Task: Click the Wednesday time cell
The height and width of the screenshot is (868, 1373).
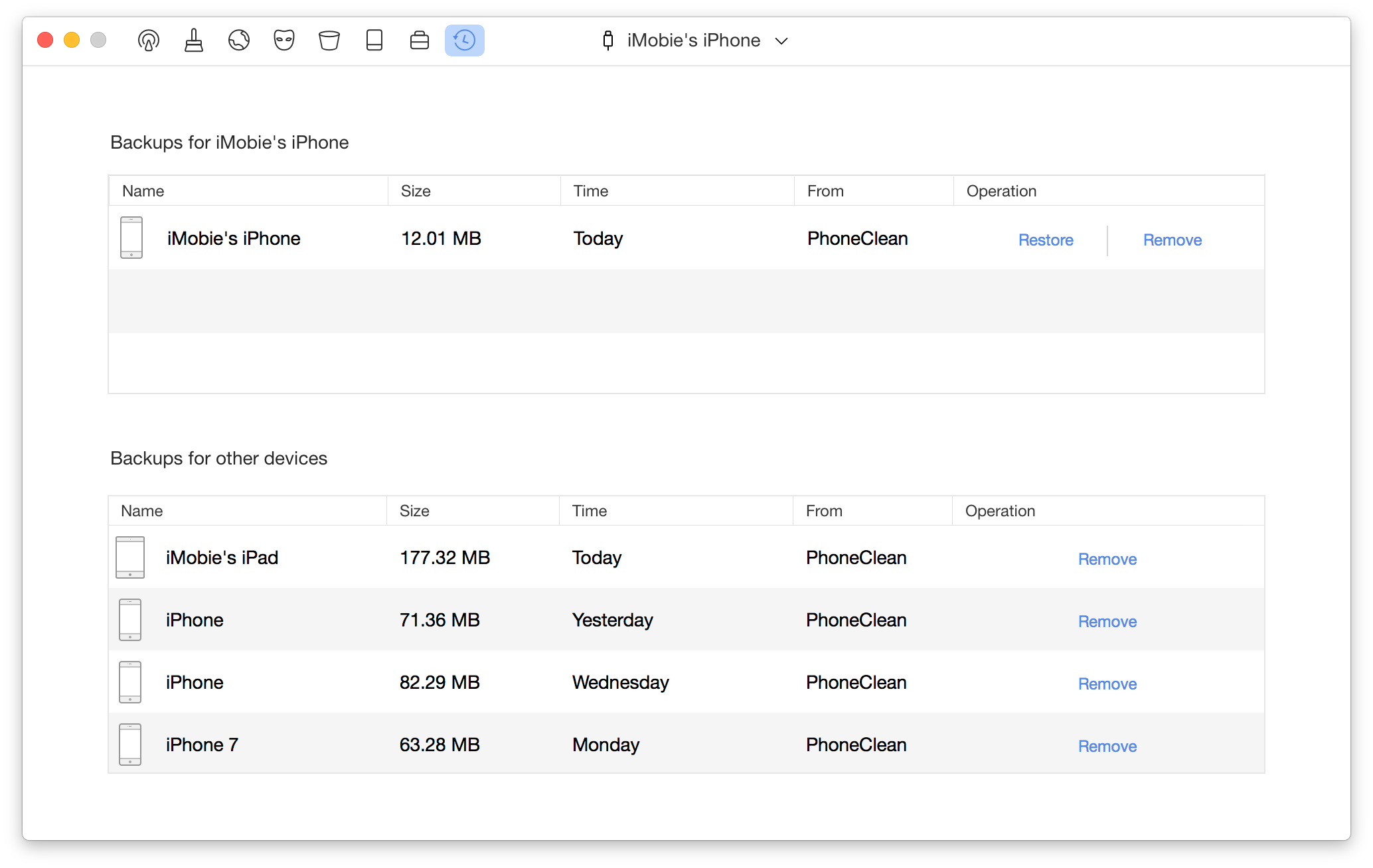Action: point(621,683)
